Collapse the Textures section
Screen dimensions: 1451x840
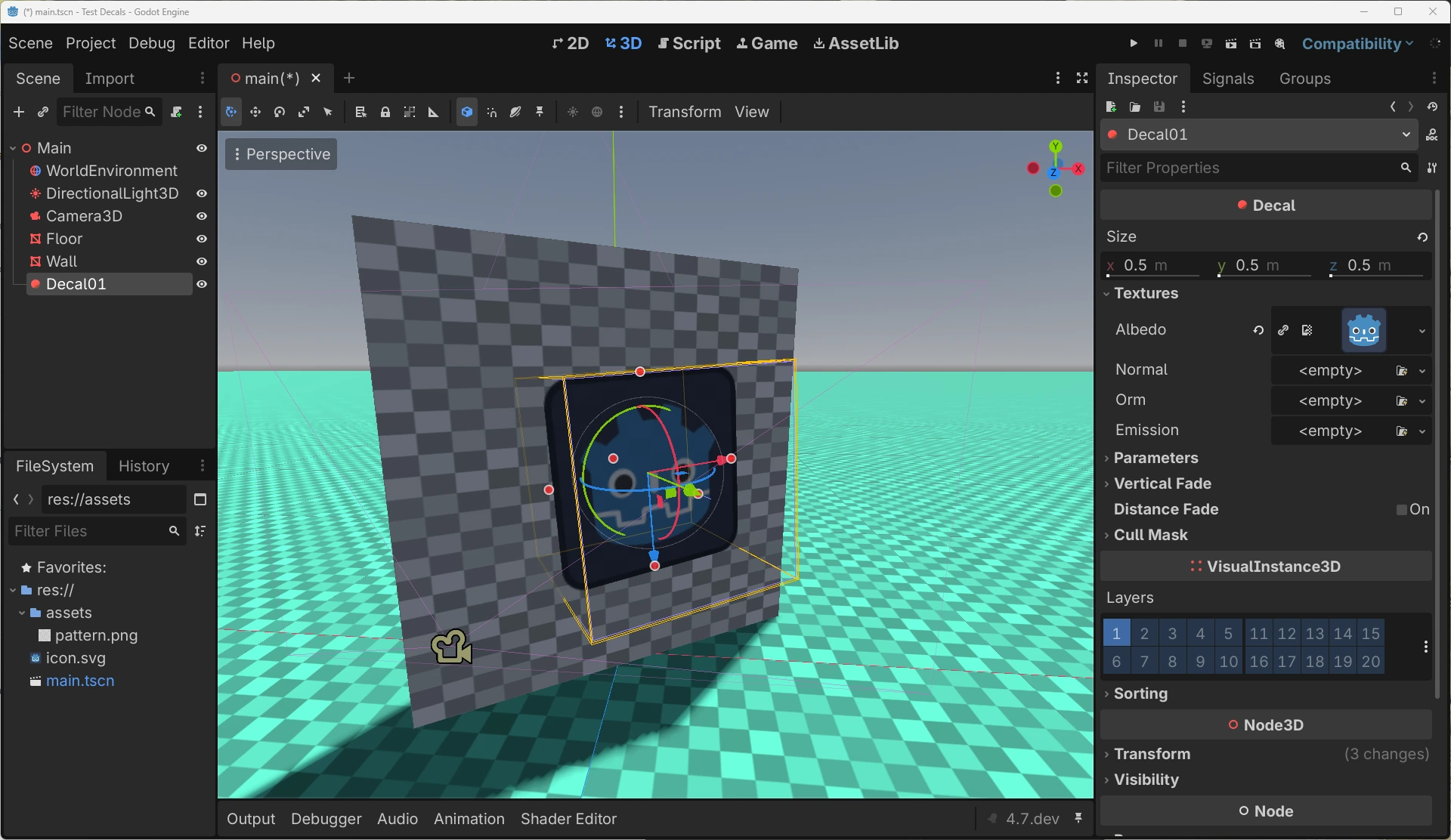point(1146,293)
